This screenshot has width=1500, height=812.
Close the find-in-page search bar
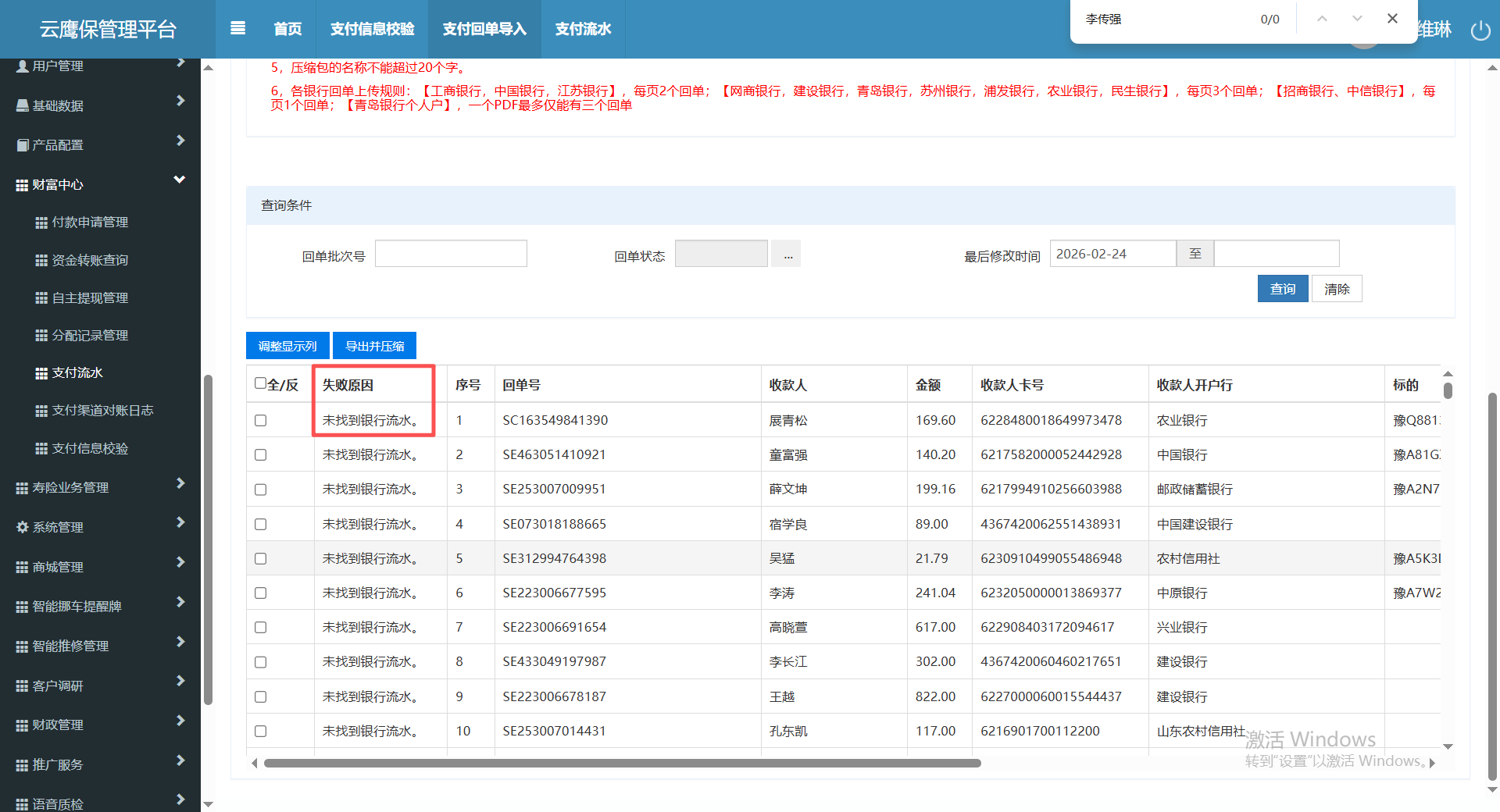point(1392,19)
